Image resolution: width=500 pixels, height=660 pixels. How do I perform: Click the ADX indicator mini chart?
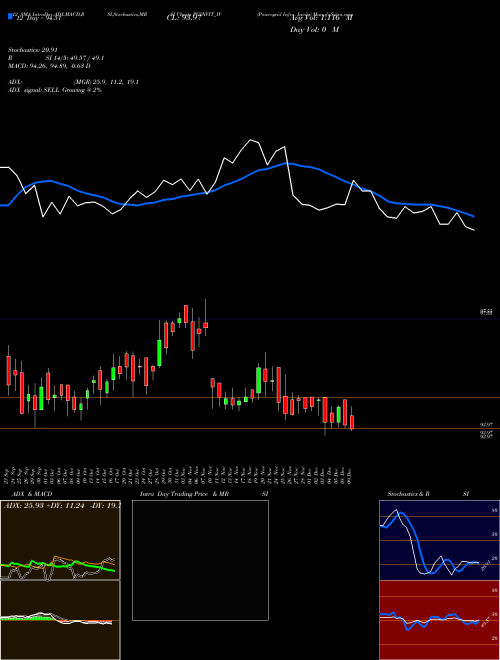pyautogui.click(x=60, y=540)
